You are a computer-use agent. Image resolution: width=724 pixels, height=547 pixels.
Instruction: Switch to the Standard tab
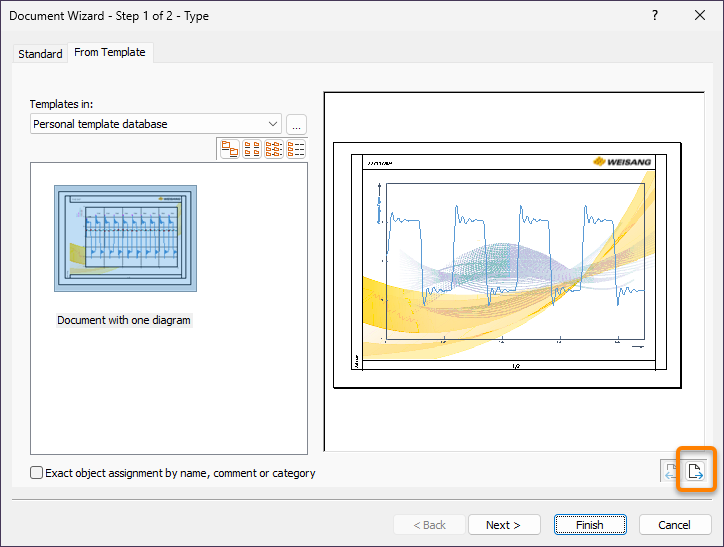[40, 54]
